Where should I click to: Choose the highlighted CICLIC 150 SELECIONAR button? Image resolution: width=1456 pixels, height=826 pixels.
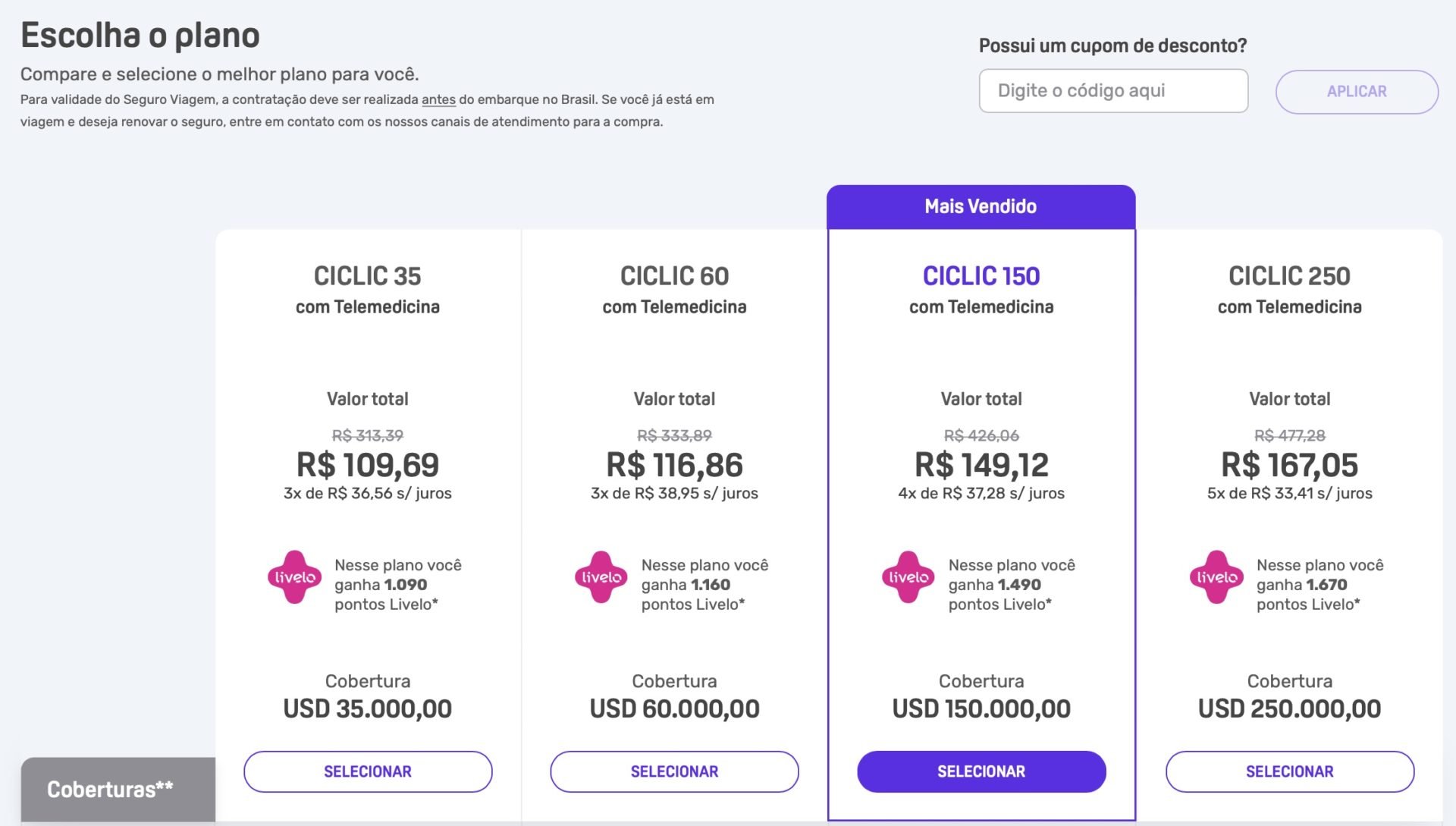tap(981, 771)
